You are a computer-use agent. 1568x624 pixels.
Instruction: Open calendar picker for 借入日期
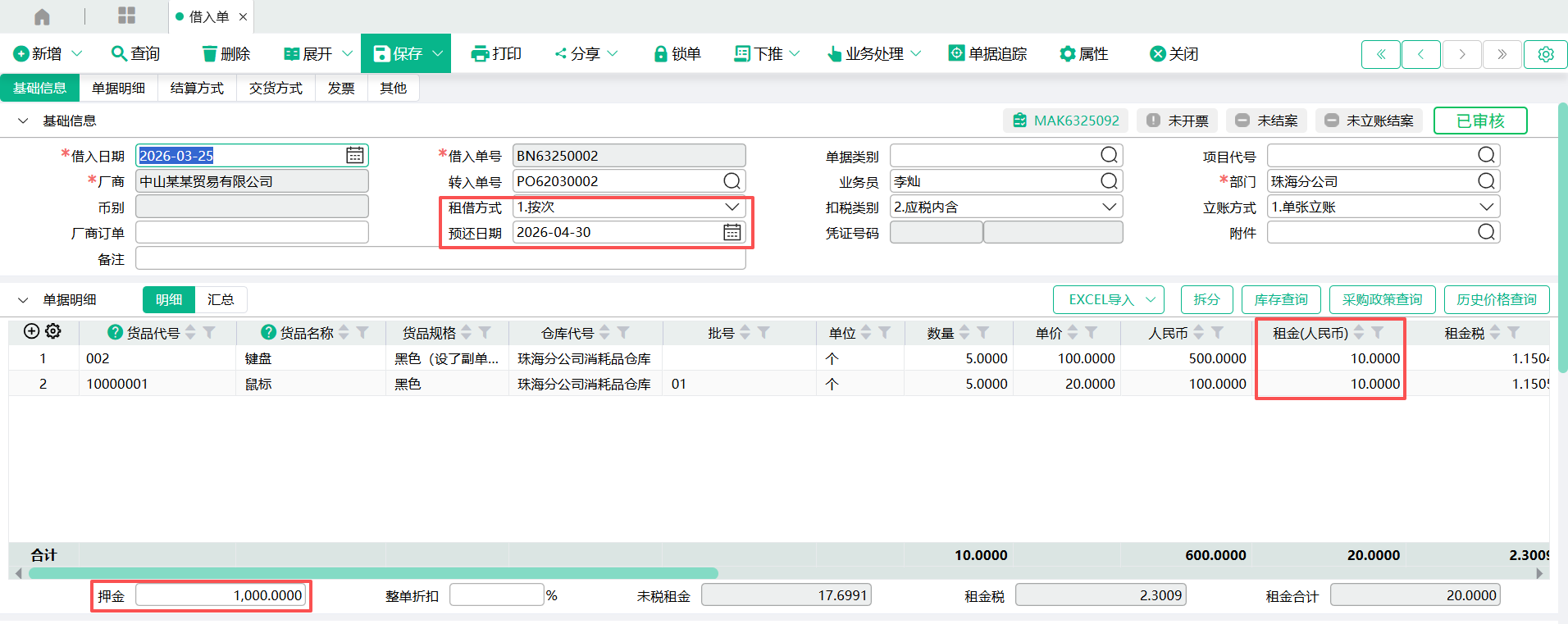(x=354, y=156)
